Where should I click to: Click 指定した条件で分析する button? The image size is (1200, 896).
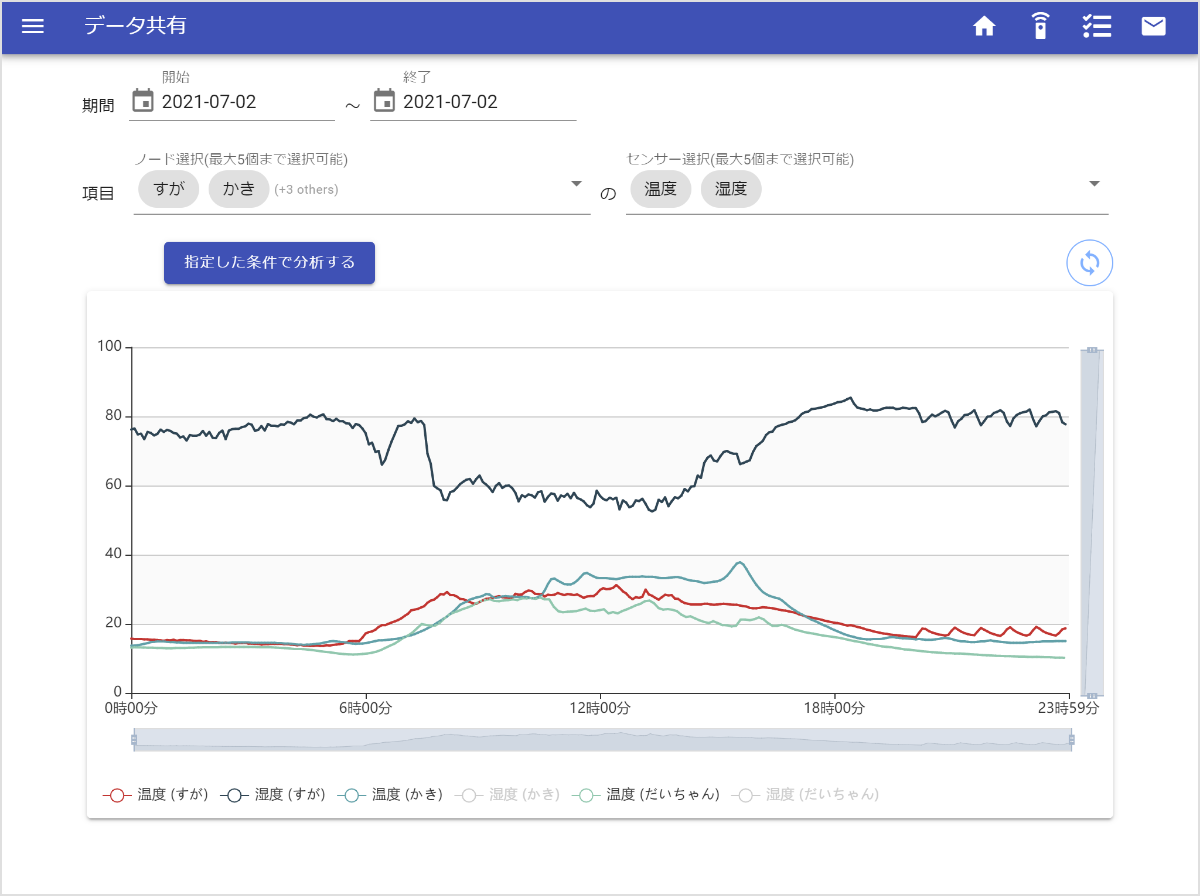point(269,263)
